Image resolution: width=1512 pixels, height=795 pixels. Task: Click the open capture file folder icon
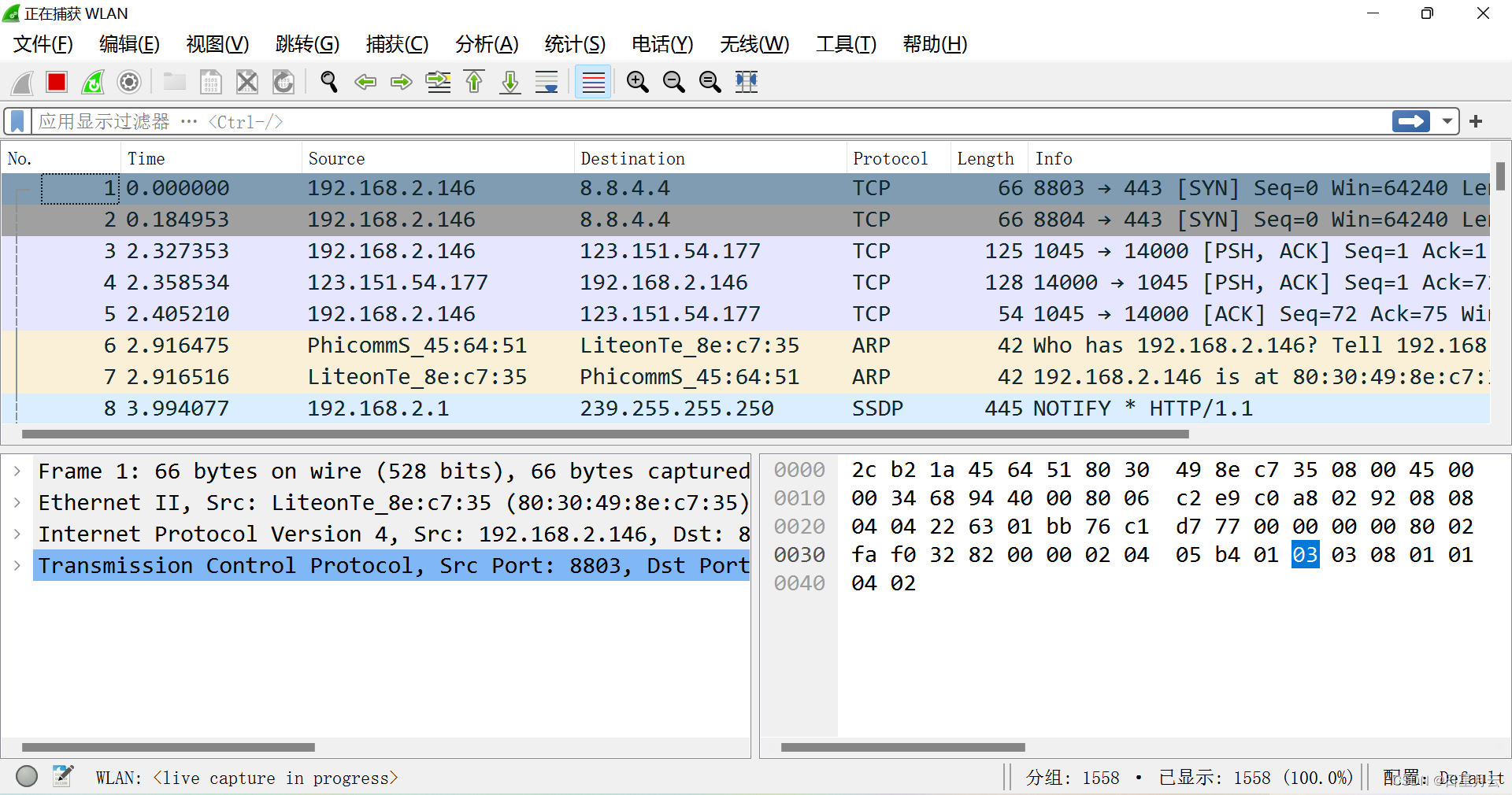(x=174, y=82)
